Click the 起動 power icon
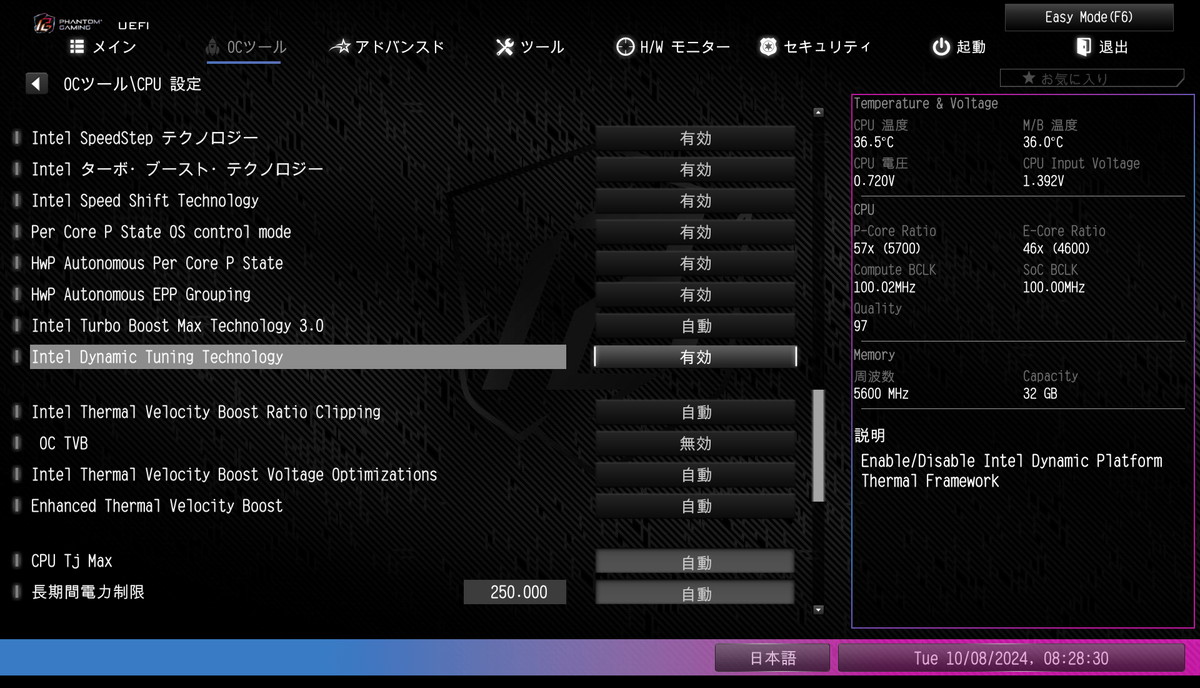This screenshot has height=688, width=1200. pos(941,47)
